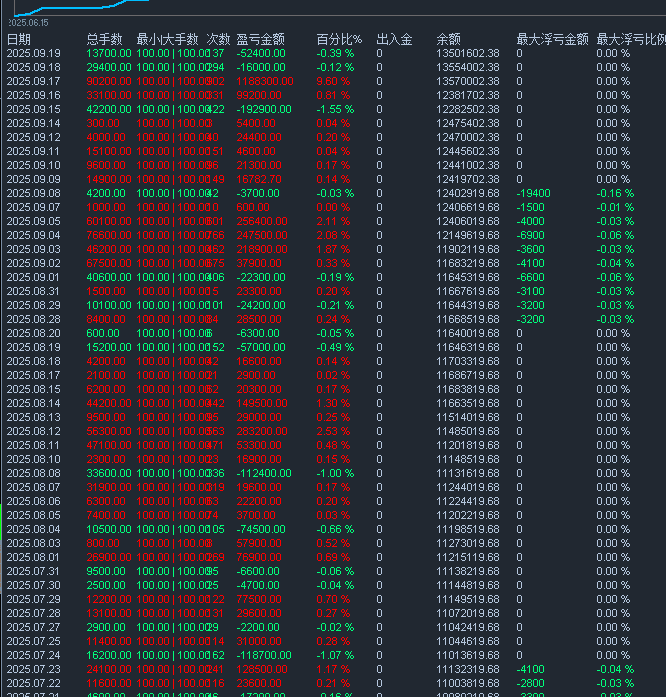Click the 出入金 column header
The image size is (666, 698).
coord(394,39)
